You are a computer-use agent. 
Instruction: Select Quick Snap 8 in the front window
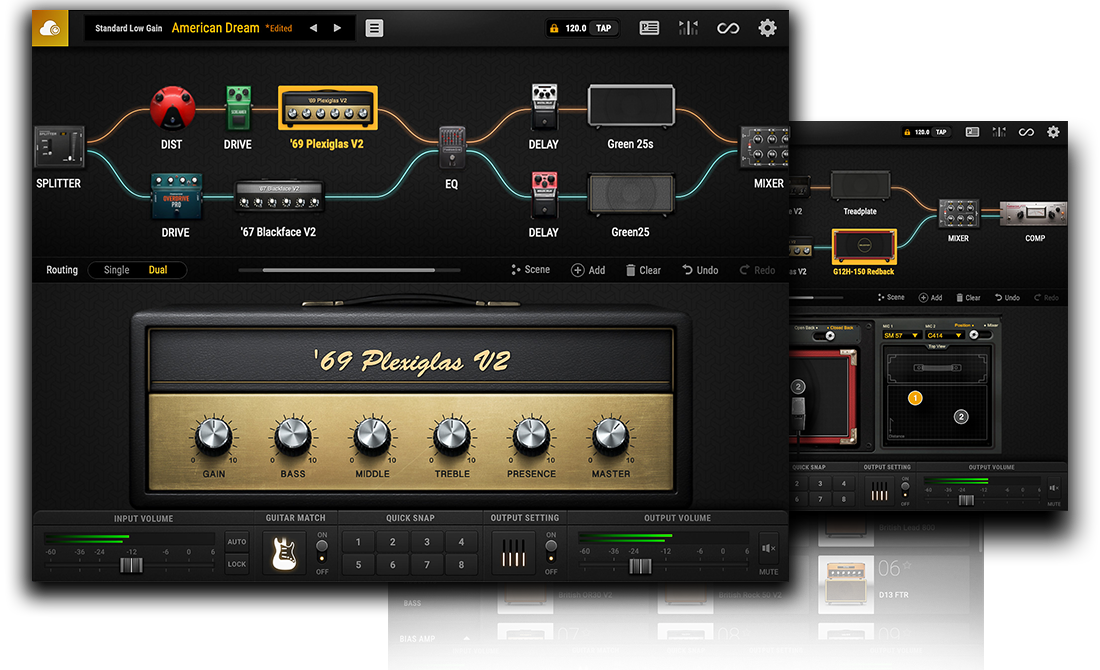461,564
